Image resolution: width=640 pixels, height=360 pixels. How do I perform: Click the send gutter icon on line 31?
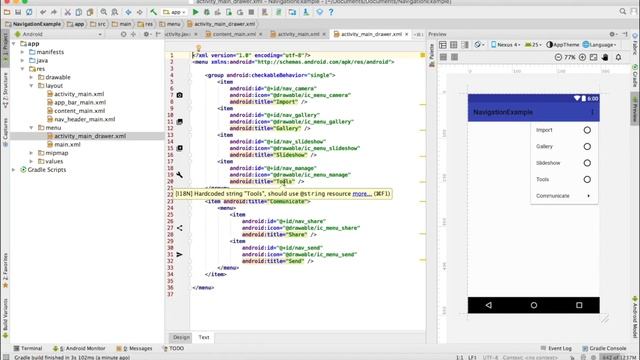(180, 254)
